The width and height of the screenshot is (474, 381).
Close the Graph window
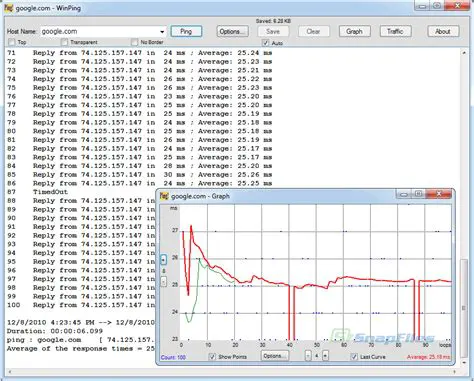439,194
